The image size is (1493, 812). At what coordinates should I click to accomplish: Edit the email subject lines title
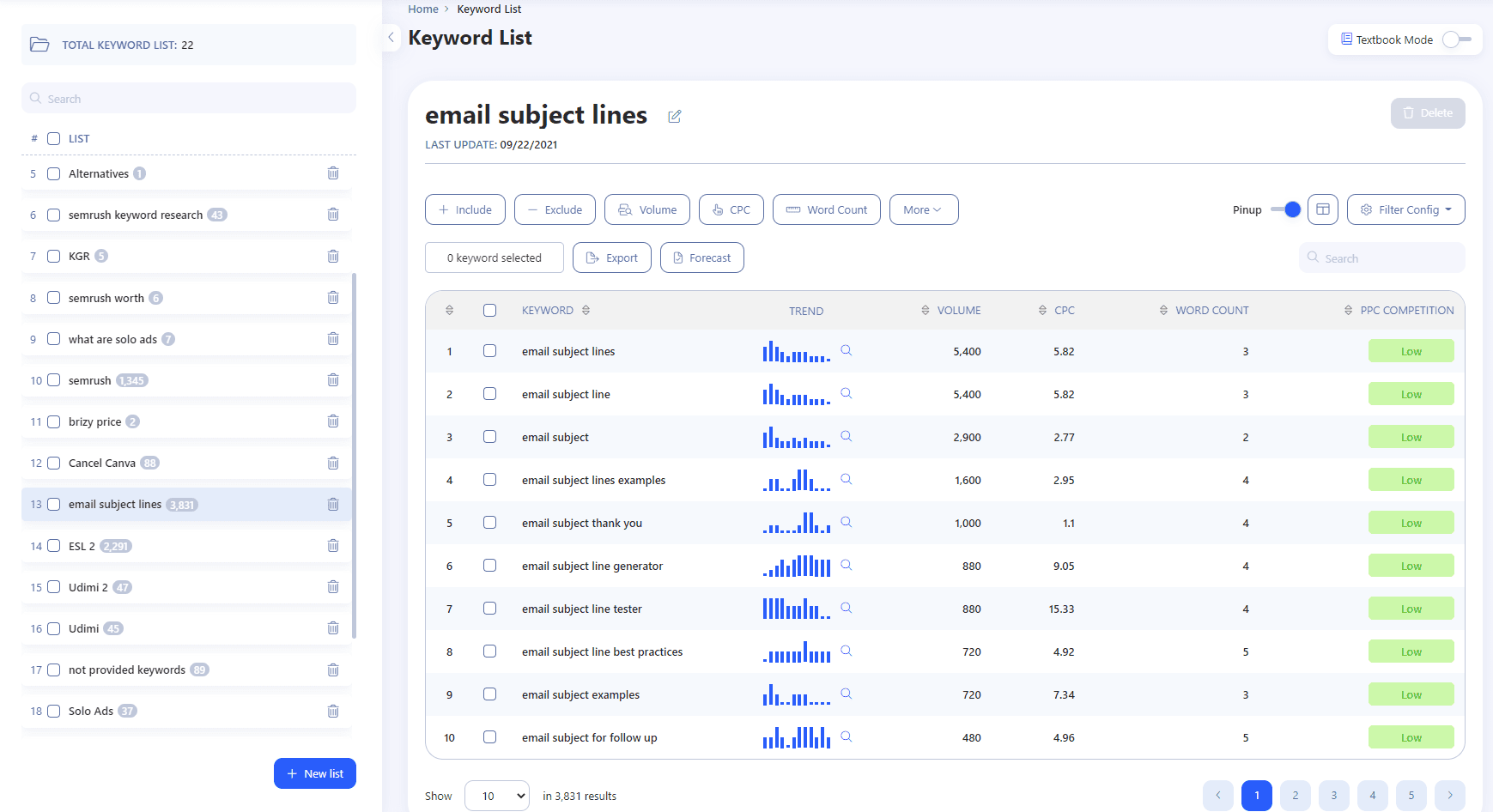[675, 117]
